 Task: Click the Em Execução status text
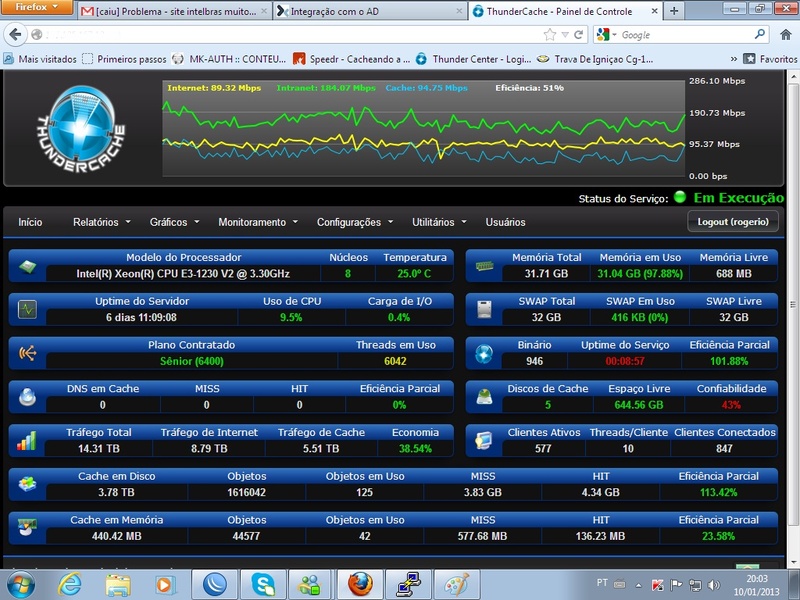738,197
